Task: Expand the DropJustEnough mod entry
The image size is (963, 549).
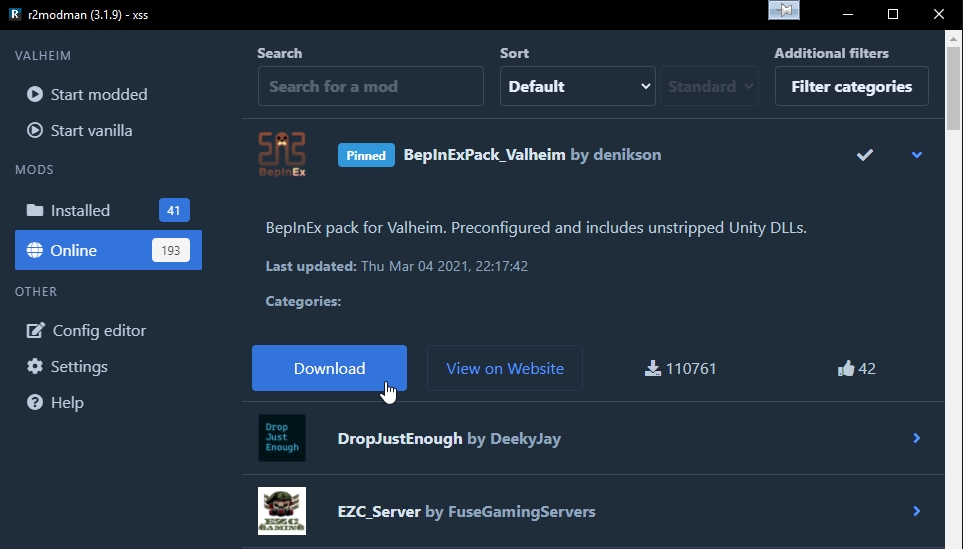Action: point(917,438)
